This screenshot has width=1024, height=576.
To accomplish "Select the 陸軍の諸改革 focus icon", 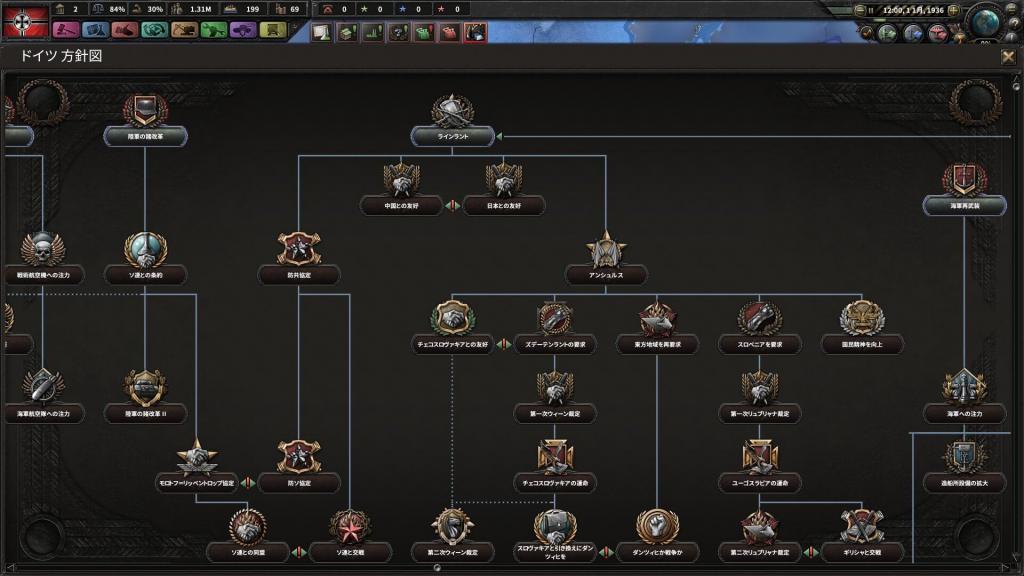I will click(145, 111).
